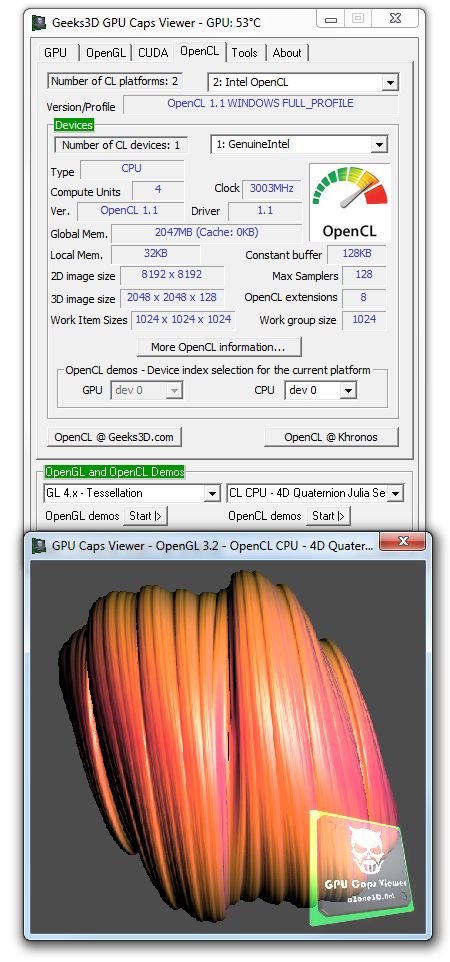Expand the GL 4.x - Tessellation demo dropdown
Viewport: 450px width, 962px height.
(x=212, y=493)
